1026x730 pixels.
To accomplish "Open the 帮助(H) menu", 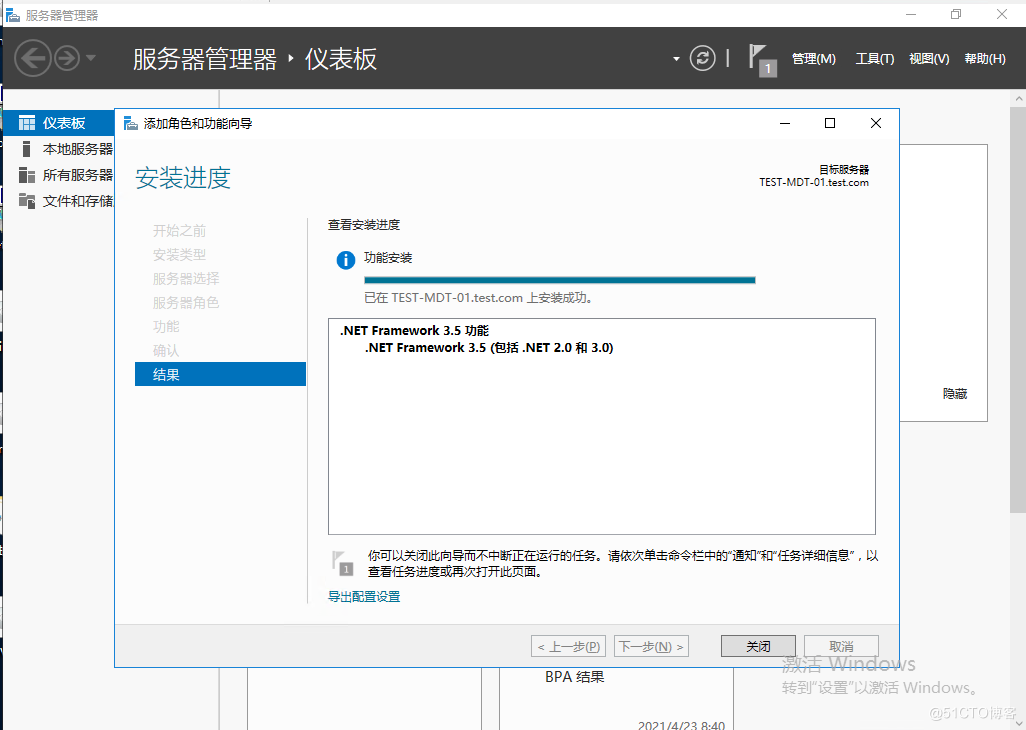I will click(985, 59).
